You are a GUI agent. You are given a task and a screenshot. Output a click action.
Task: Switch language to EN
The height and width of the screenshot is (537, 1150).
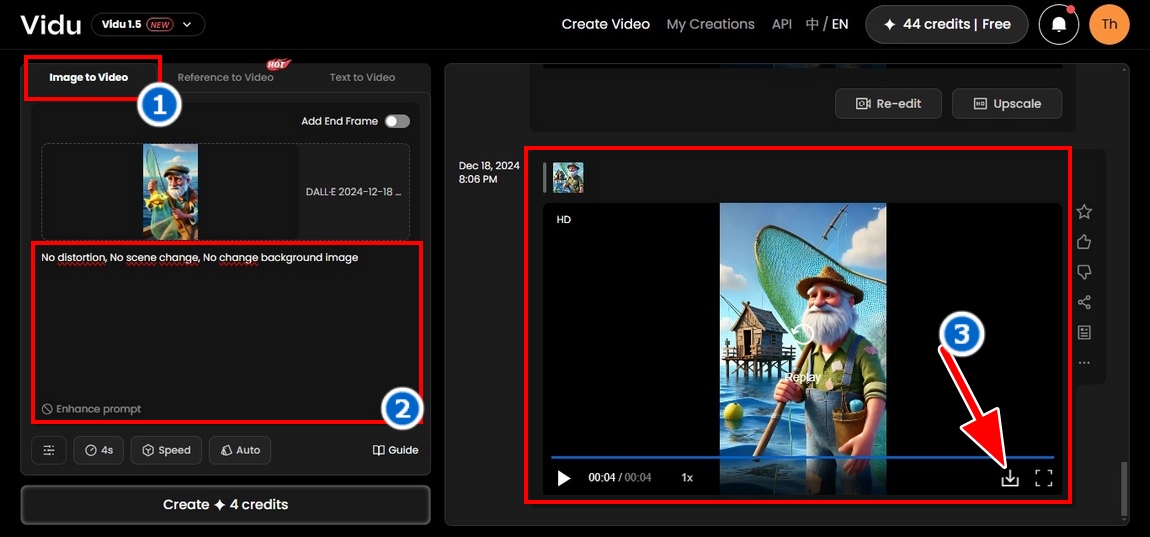tap(840, 24)
